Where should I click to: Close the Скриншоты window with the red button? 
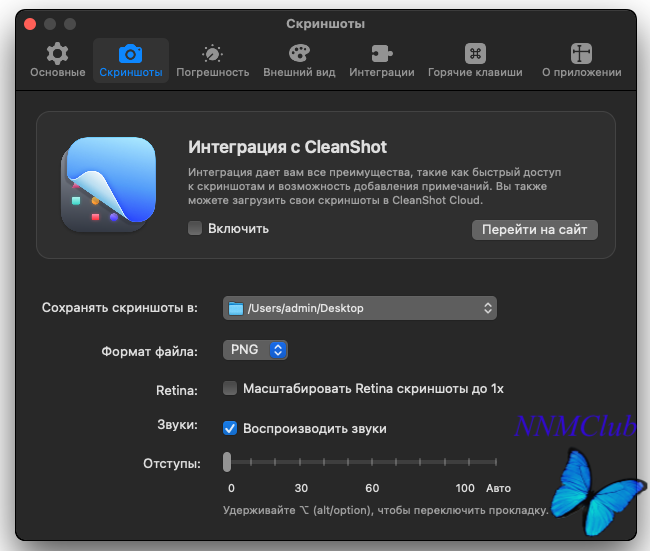pos(30,24)
